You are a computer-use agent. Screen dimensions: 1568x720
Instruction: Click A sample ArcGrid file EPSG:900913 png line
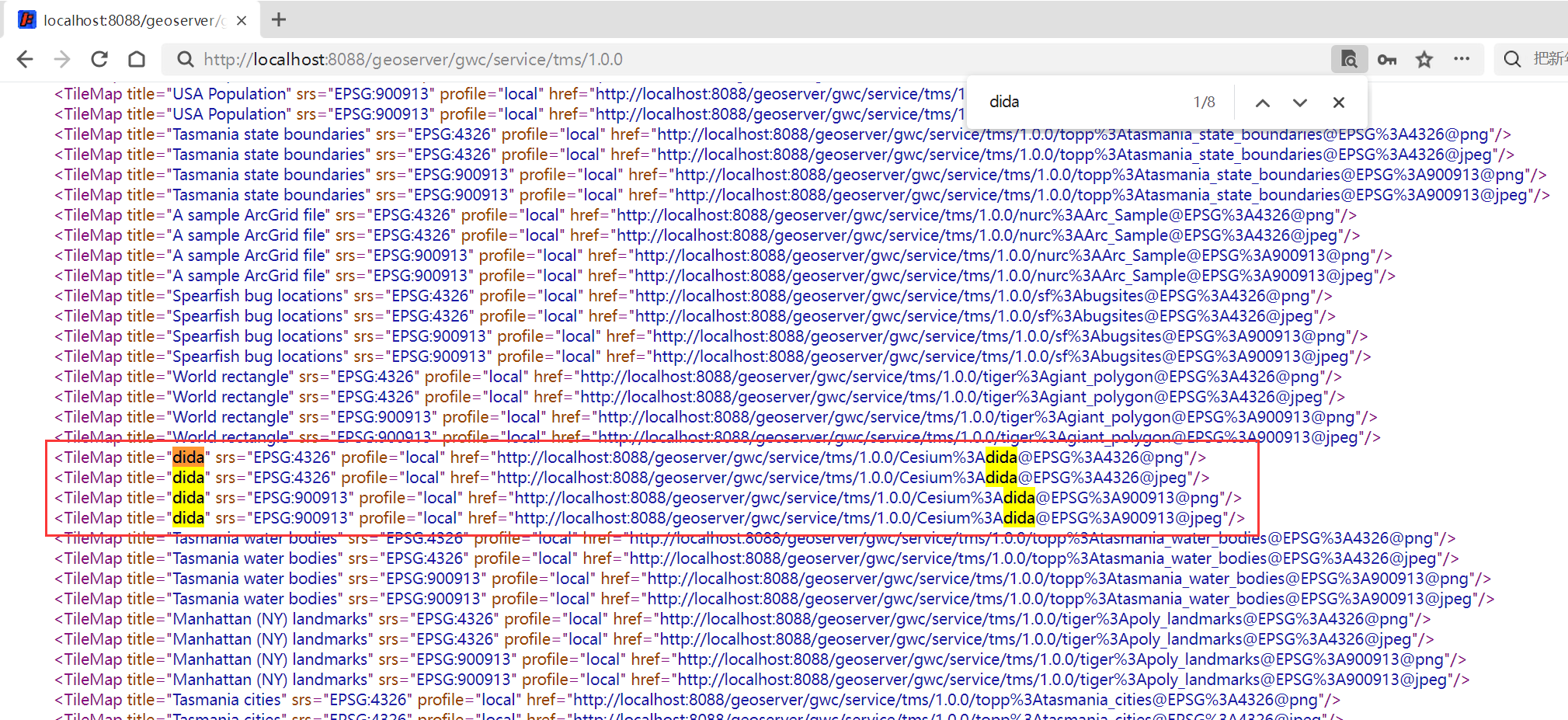tap(723, 256)
